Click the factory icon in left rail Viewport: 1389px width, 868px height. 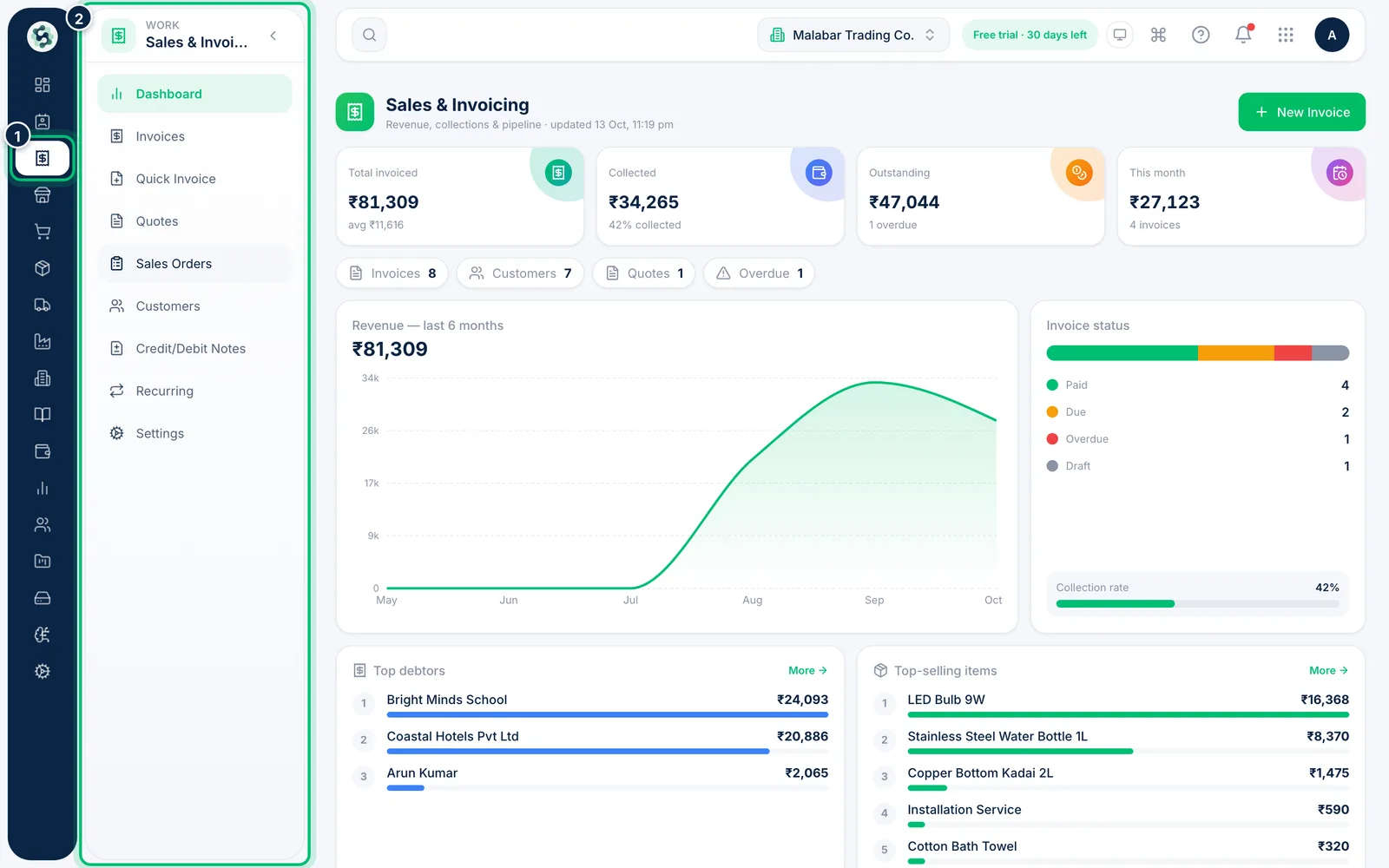click(42, 341)
